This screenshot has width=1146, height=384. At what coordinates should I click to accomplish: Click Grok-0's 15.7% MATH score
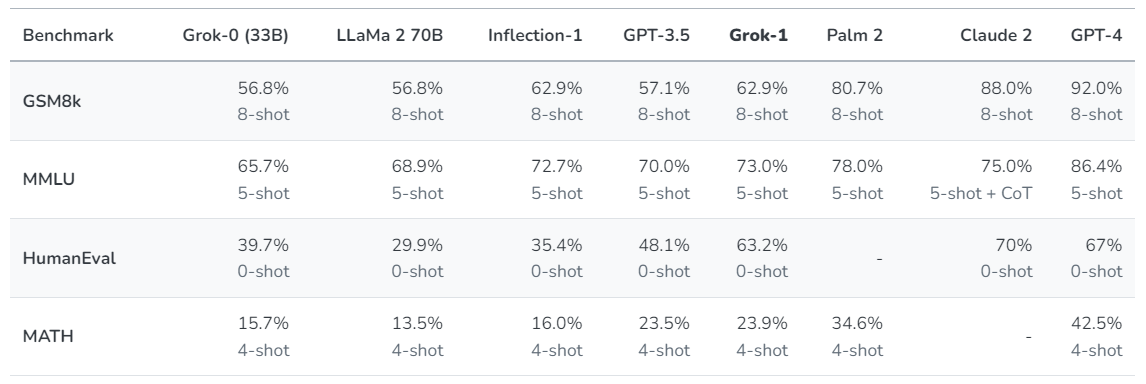(263, 323)
